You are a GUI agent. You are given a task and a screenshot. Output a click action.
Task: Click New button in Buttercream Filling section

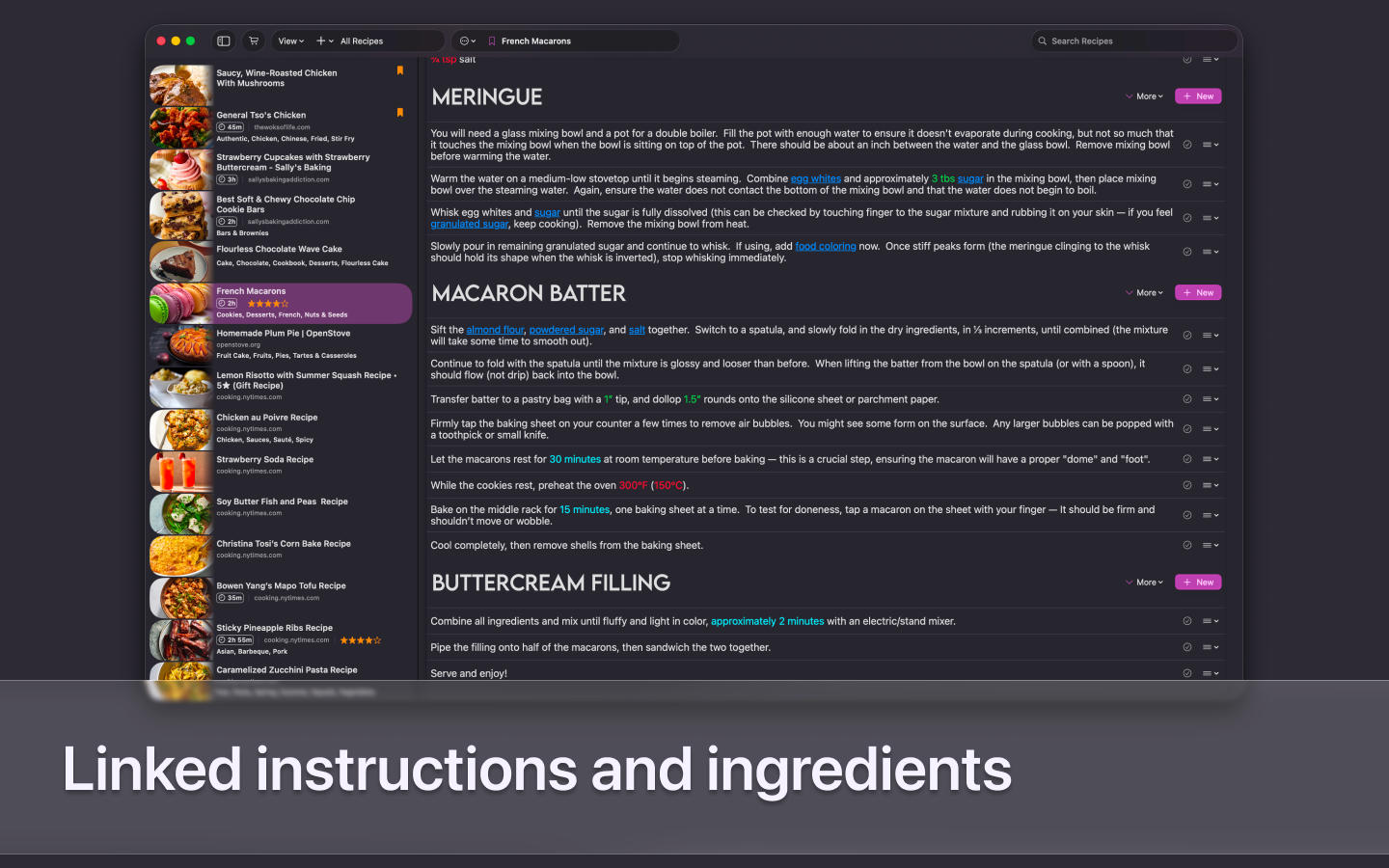click(x=1198, y=583)
